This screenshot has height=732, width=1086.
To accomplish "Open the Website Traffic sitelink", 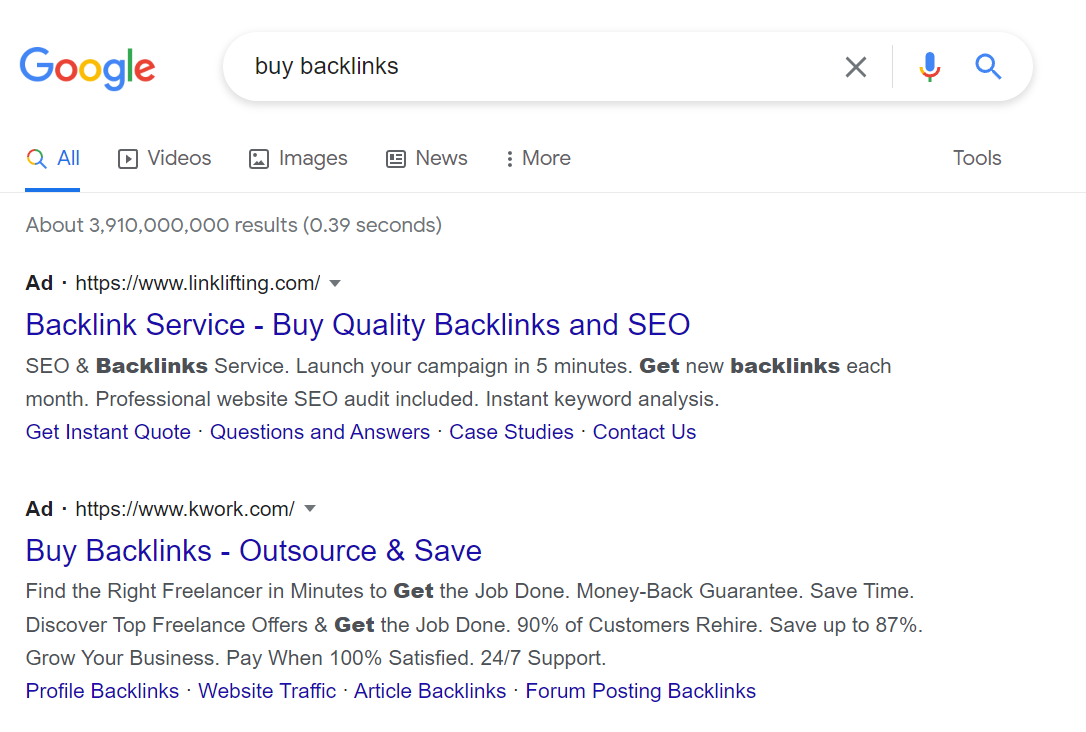I will point(266,690).
